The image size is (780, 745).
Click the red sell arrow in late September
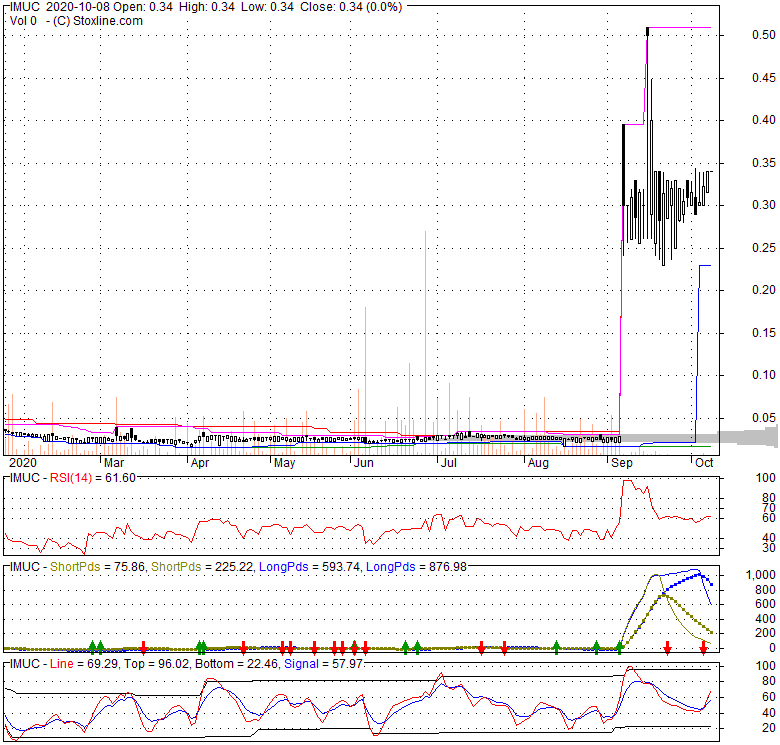coord(668,647)
